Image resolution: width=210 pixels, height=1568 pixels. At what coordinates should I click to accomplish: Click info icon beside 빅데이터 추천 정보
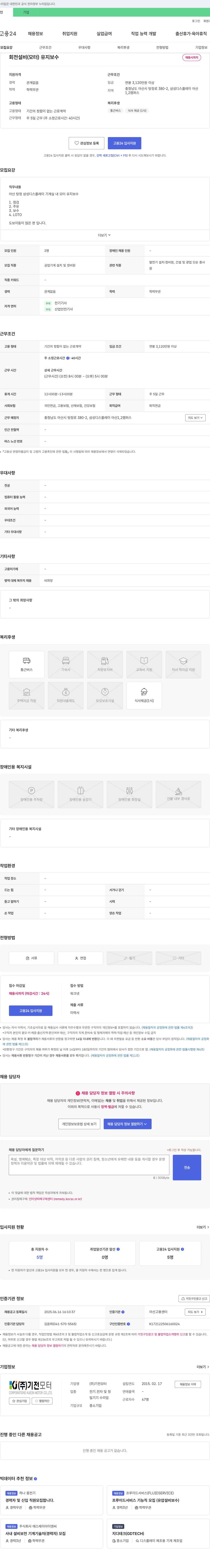35,1479
